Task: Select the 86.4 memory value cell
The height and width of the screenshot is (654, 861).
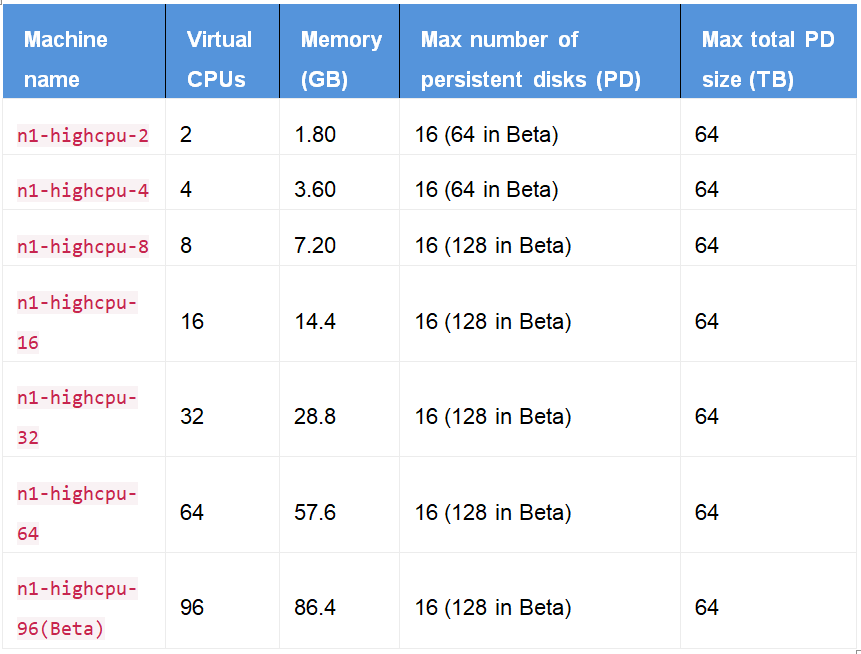Action: pos(315,608)
